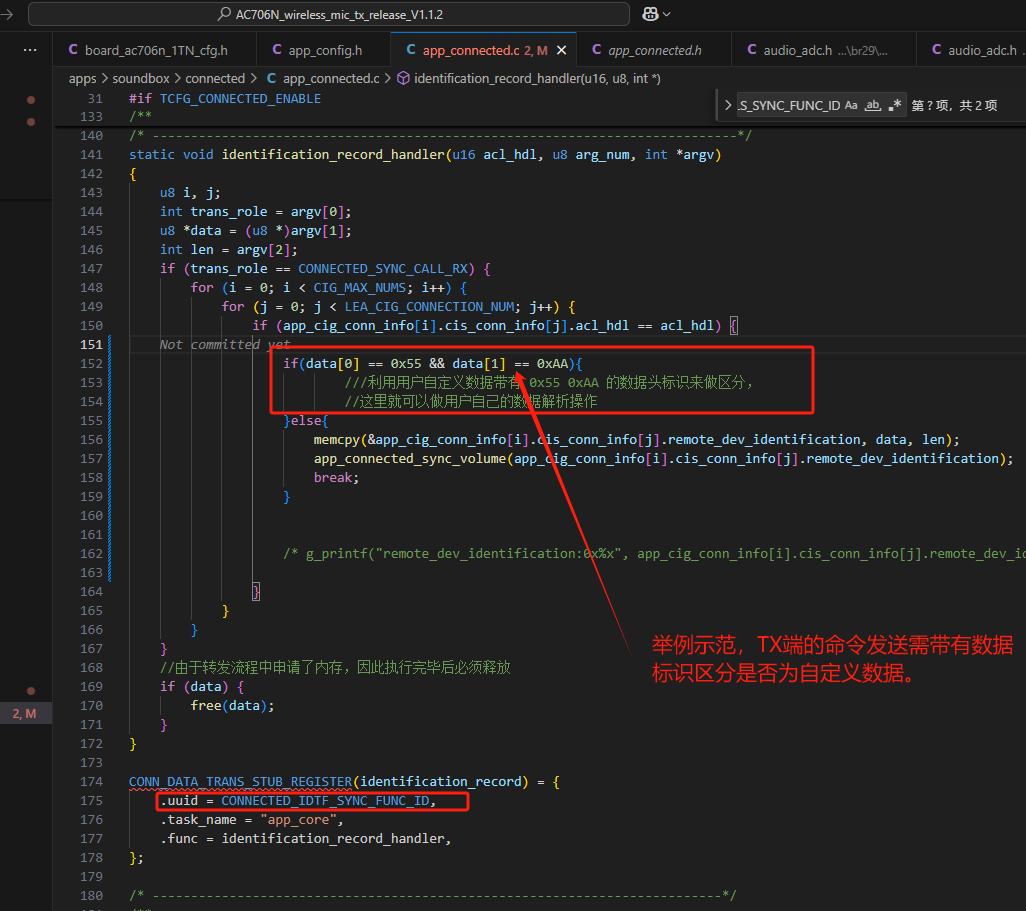Click 'app_connected_sync_volume' function call
The height and width of the screenshot is (911, 1026).
(410, 459)
